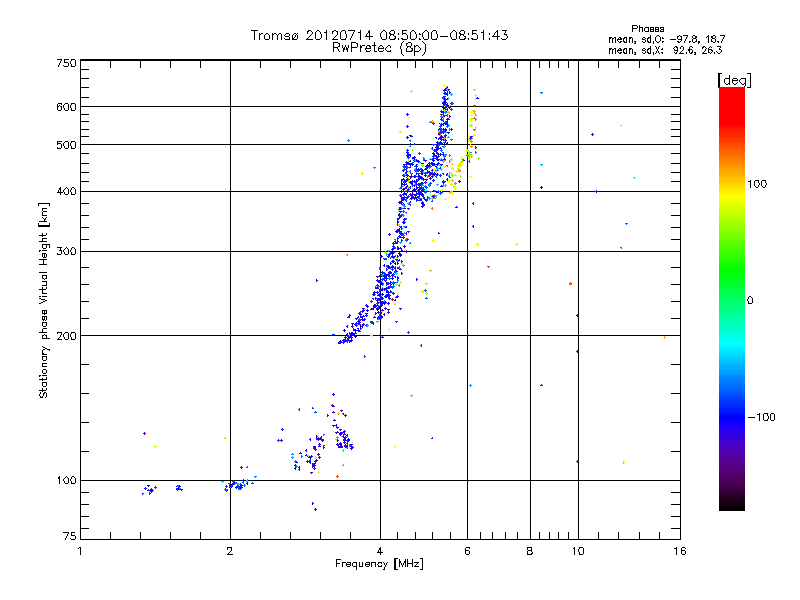800x600 pixels.
Task: Click the black bottom of the colorbar
Action: (732, 505)
